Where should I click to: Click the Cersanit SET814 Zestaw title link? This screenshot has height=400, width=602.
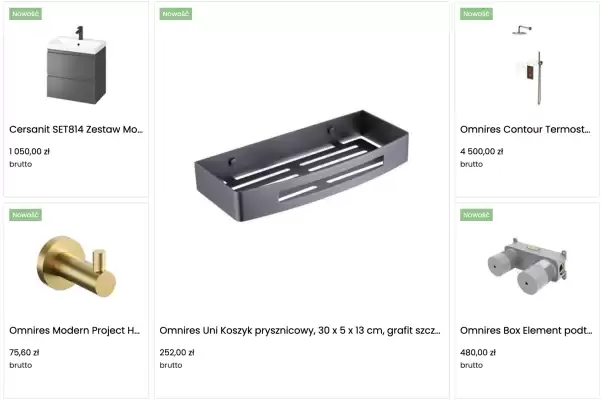pos(77,130)
